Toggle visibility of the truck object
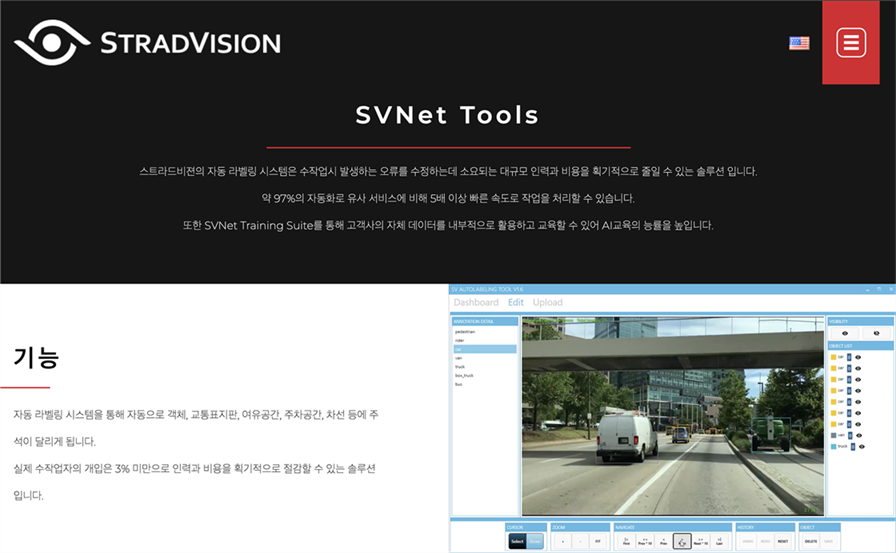This screenshot has width=896, height=553. tap(862, 447)
